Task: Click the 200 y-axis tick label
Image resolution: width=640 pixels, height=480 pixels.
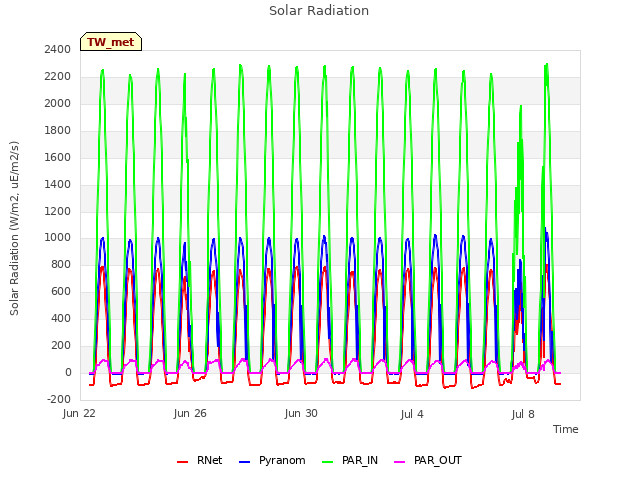Action: [61, 345]
